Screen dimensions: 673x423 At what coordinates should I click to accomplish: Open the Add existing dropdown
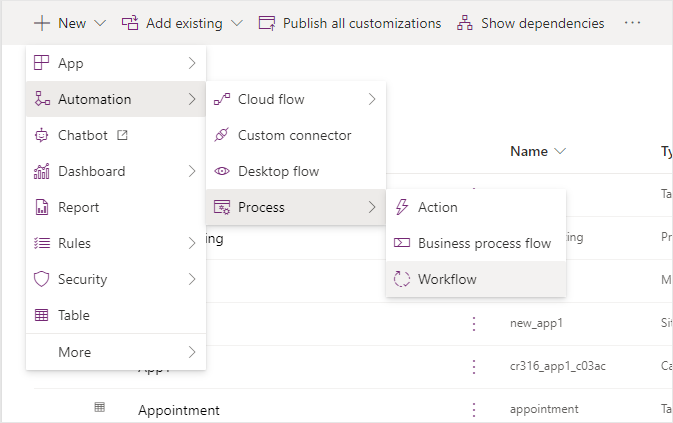tap(182, 22)
